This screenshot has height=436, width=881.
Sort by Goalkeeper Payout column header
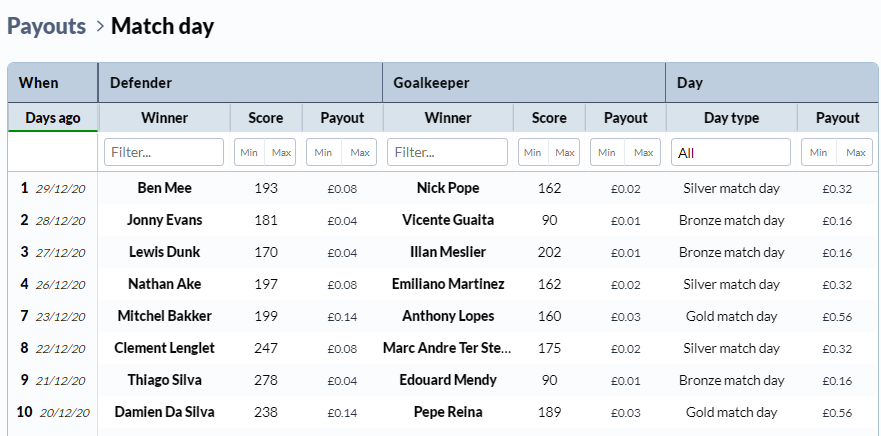click(x=625, y=117)
